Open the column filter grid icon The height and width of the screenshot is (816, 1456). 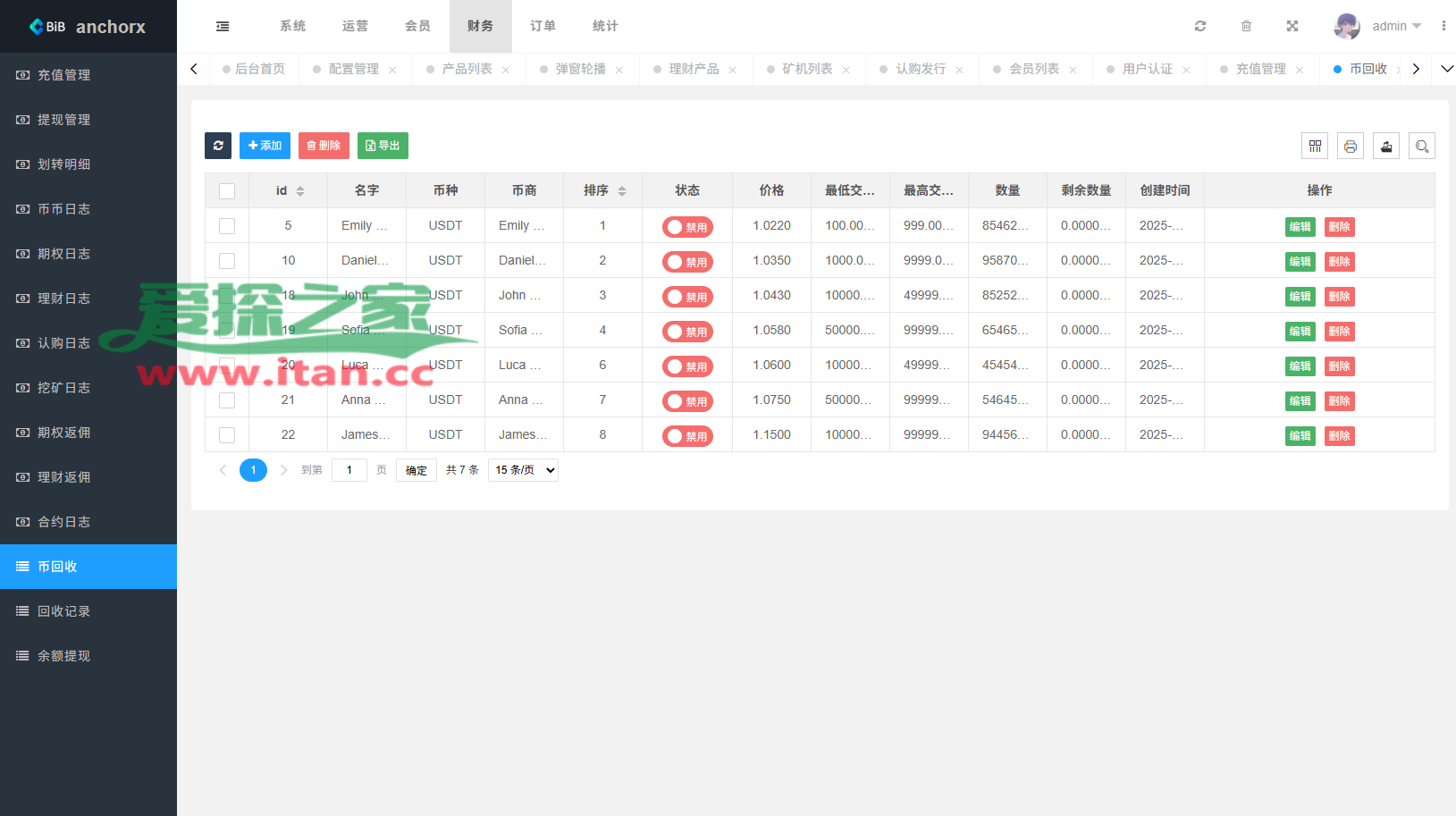pyautogui.click(x=1315, y=146)
